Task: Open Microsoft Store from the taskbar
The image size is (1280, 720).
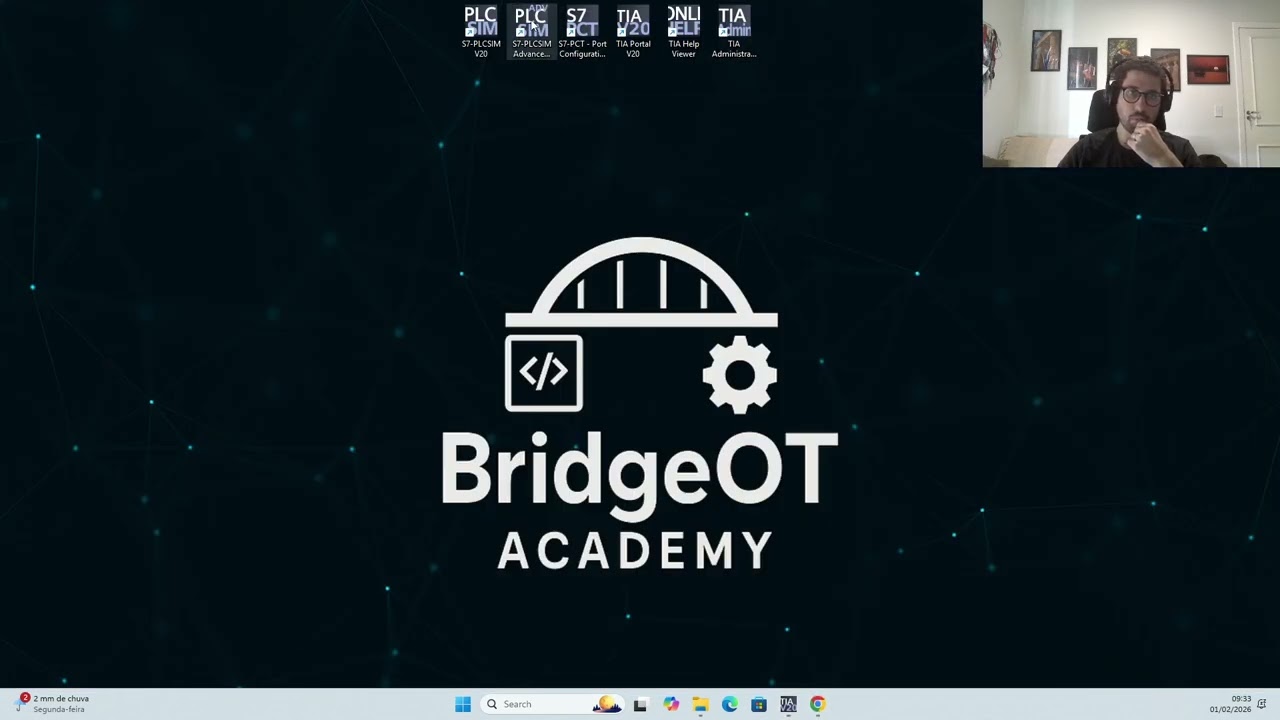Action: click(x=759, y=704)
